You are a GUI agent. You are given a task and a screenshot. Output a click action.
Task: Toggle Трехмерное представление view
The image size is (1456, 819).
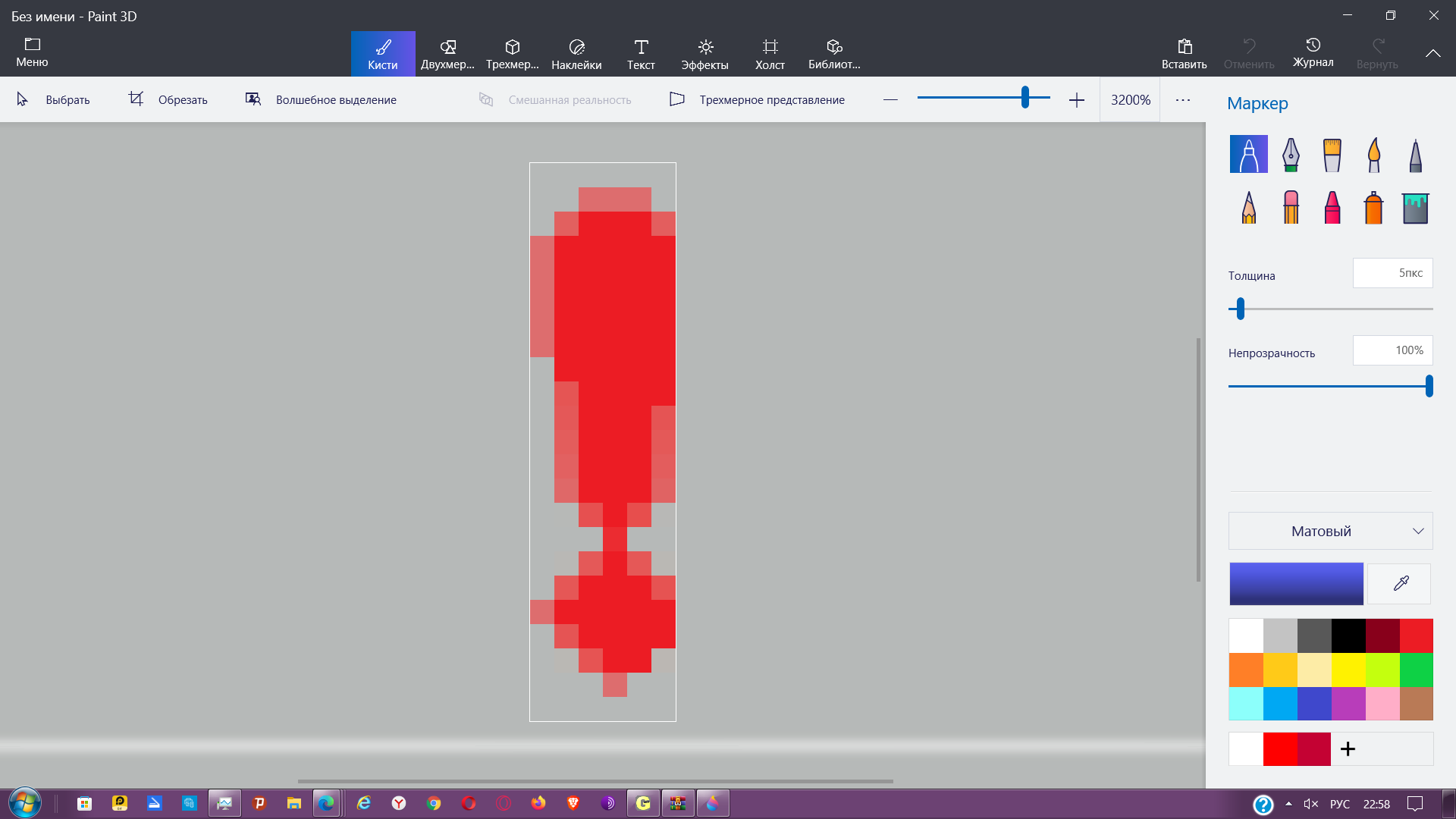coord(757,99)
